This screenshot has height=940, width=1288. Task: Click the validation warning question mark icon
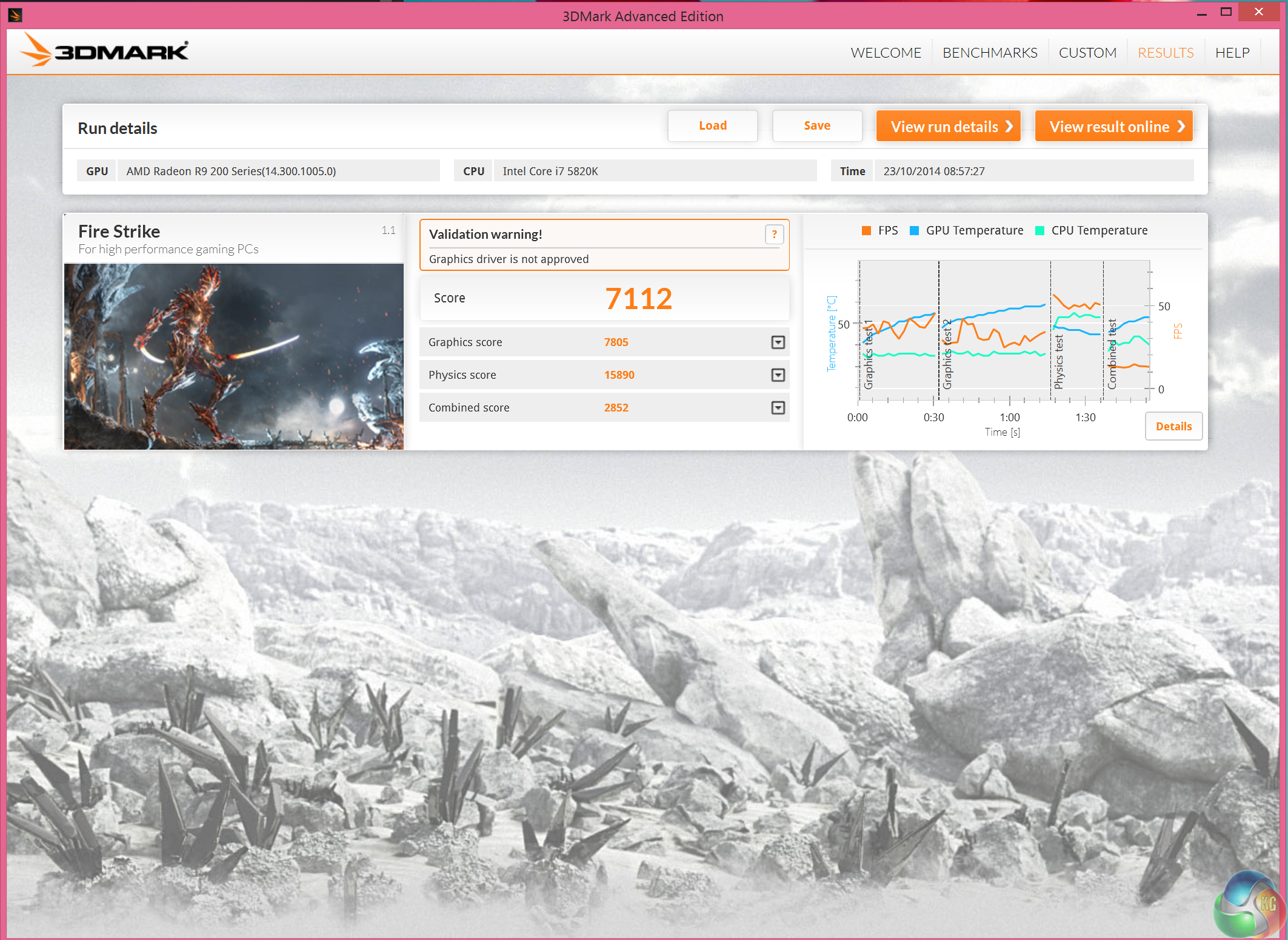pos(774,235)
